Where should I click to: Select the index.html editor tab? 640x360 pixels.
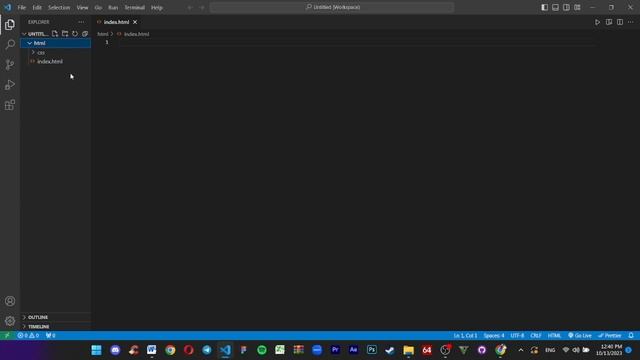point(117,22)
